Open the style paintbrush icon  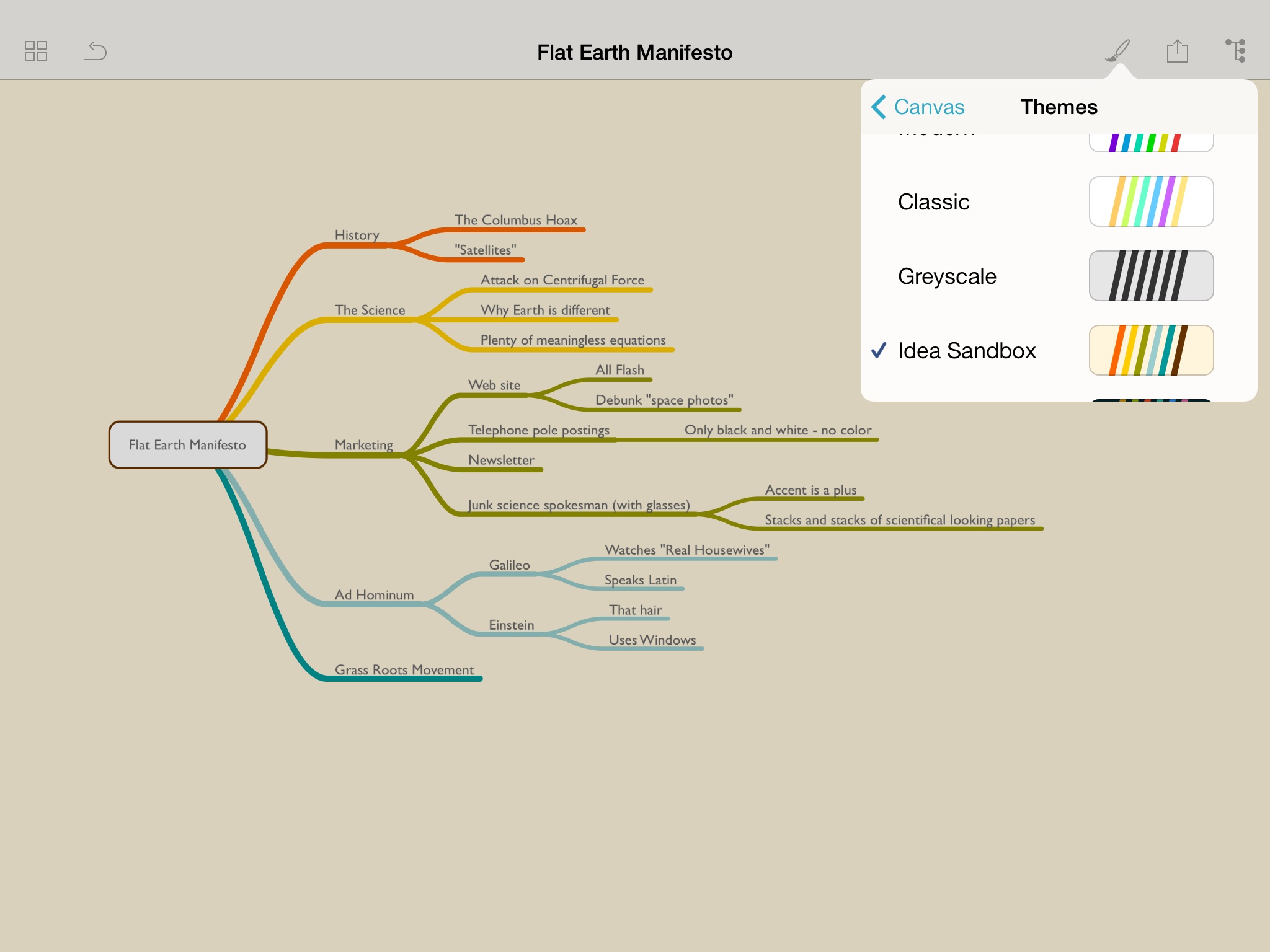tap(1117, 51)
